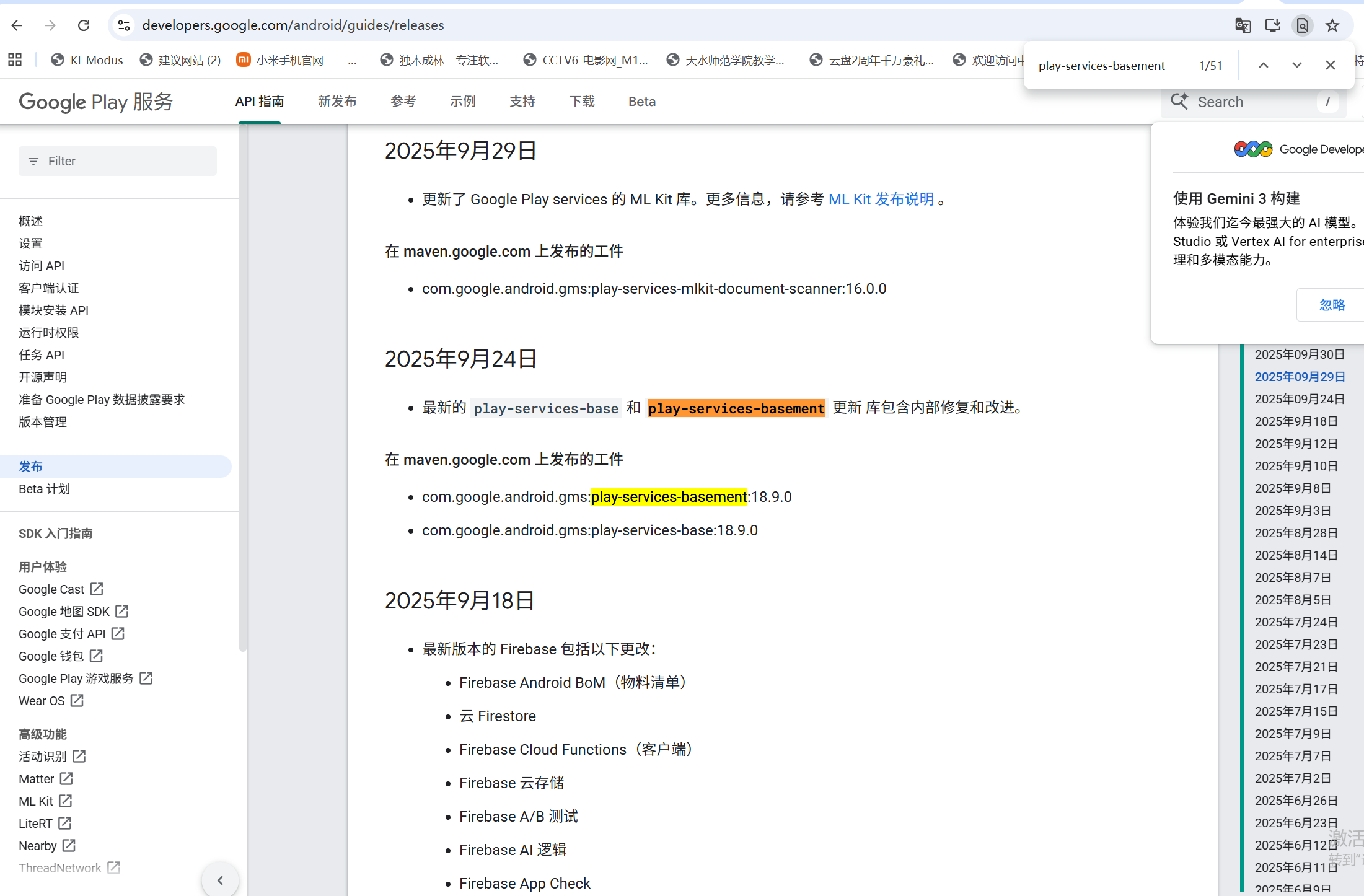The image size is (1364, 896).
Task: Collapse the left navigation sidebar
Action: pos(221,879)
